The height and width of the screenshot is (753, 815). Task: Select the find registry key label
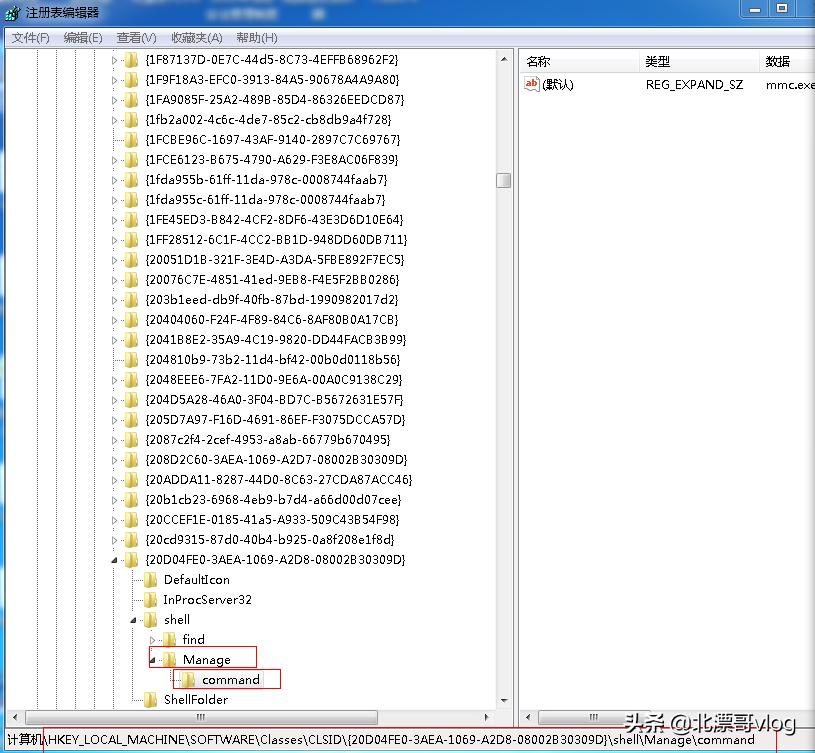coord(194,640)
